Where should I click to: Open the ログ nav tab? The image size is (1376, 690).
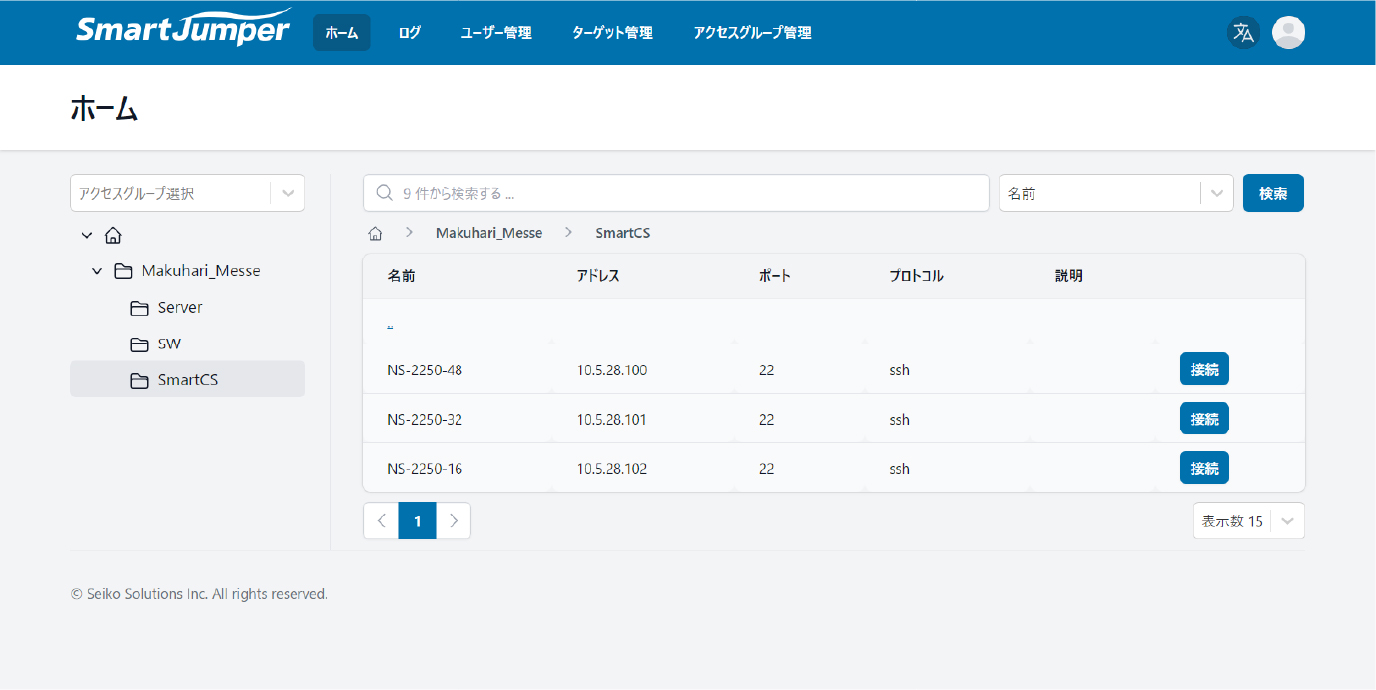(409, 32)
